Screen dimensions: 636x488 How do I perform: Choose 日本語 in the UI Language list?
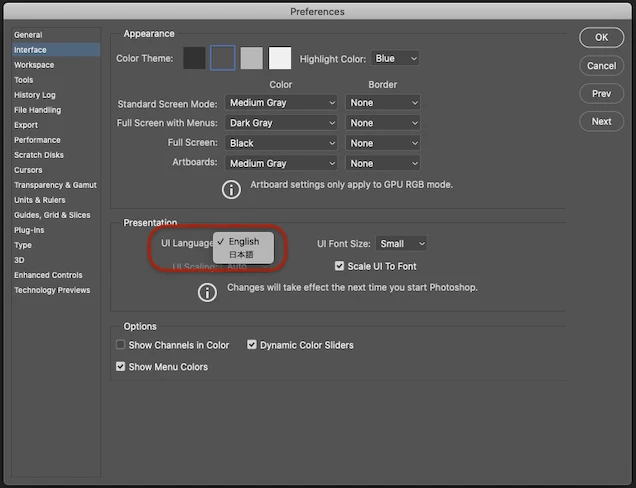coord(243,255)
